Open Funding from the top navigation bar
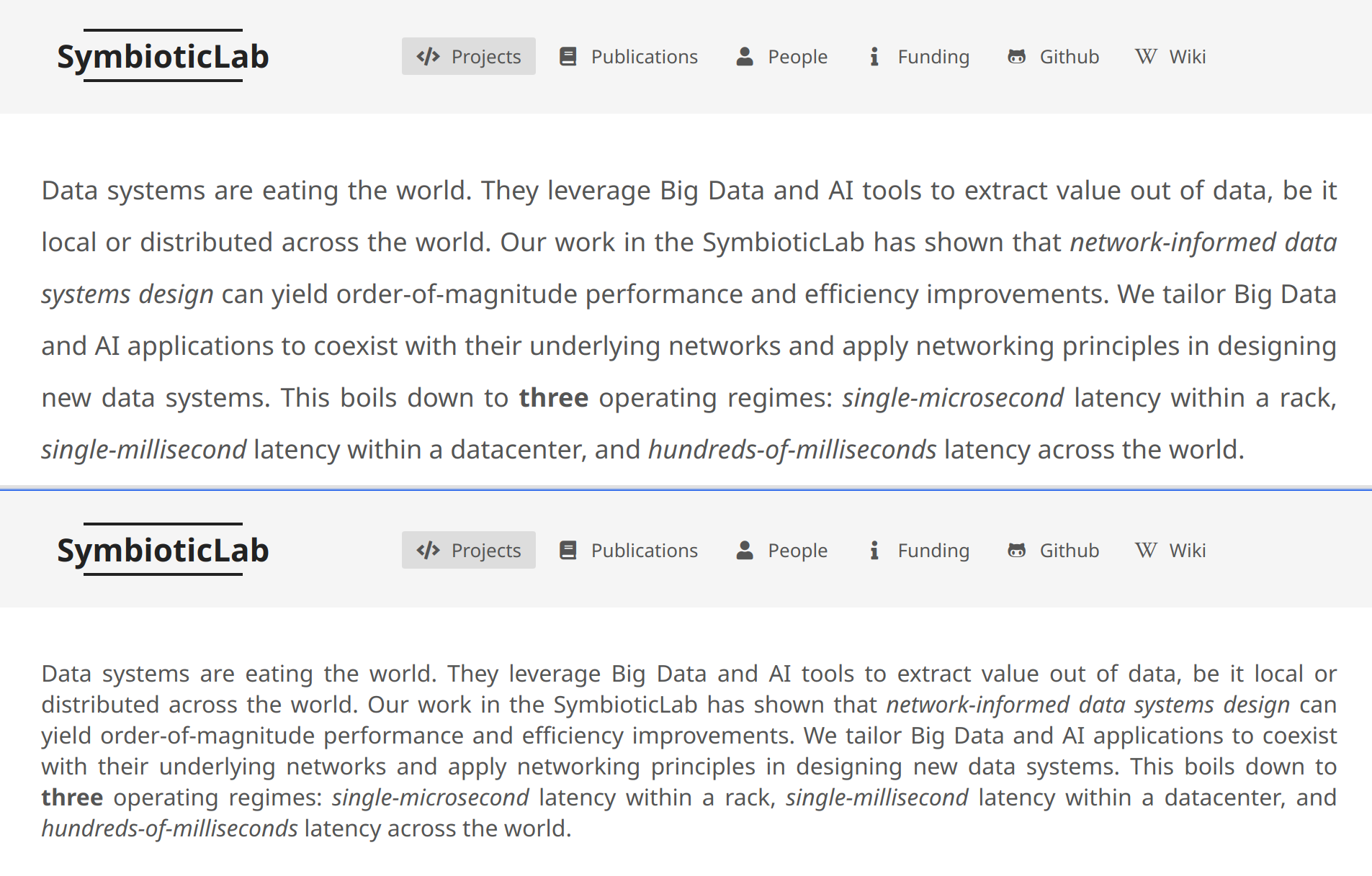Viewport: 1372px width, 876px height. [x=933, y=56]
